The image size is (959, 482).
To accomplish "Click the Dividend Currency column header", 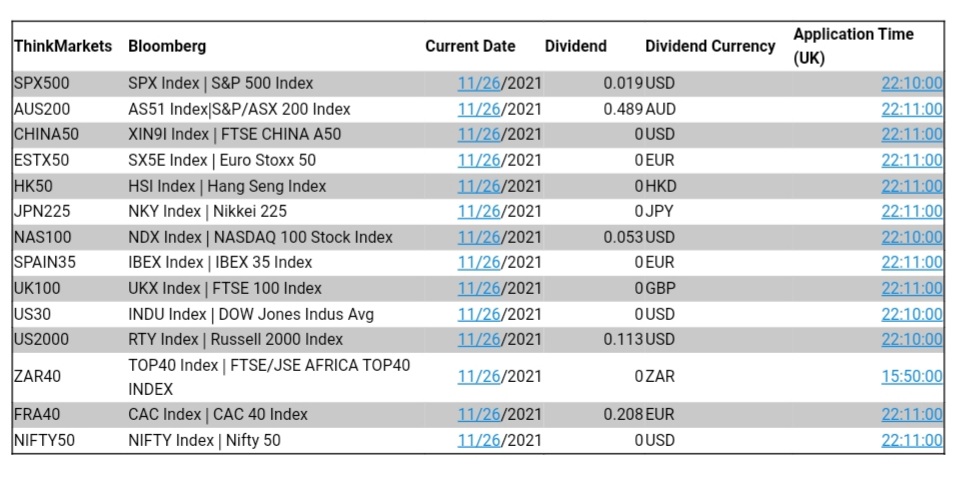I will click(x=709, y=46).
